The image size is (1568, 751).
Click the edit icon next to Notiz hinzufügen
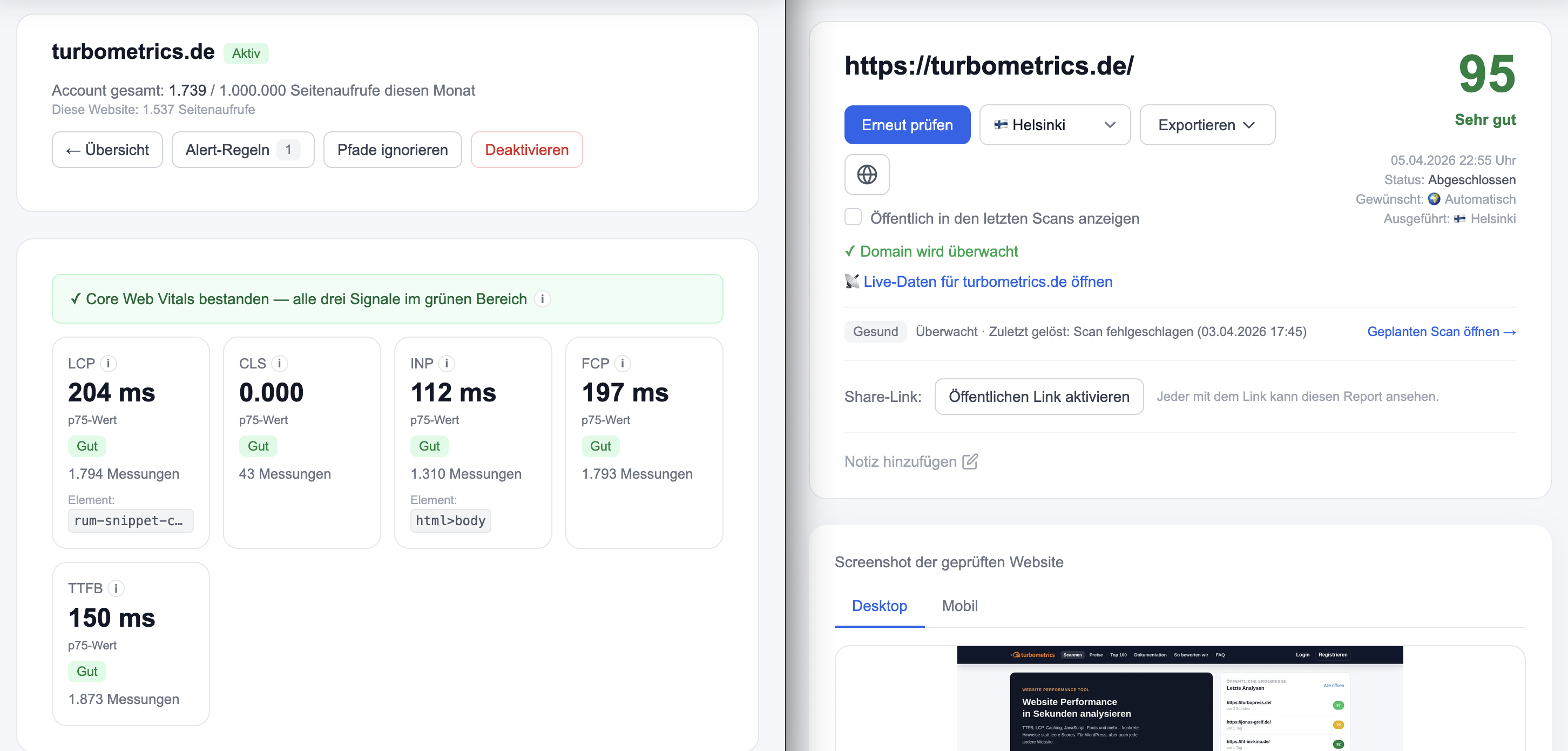970,462
